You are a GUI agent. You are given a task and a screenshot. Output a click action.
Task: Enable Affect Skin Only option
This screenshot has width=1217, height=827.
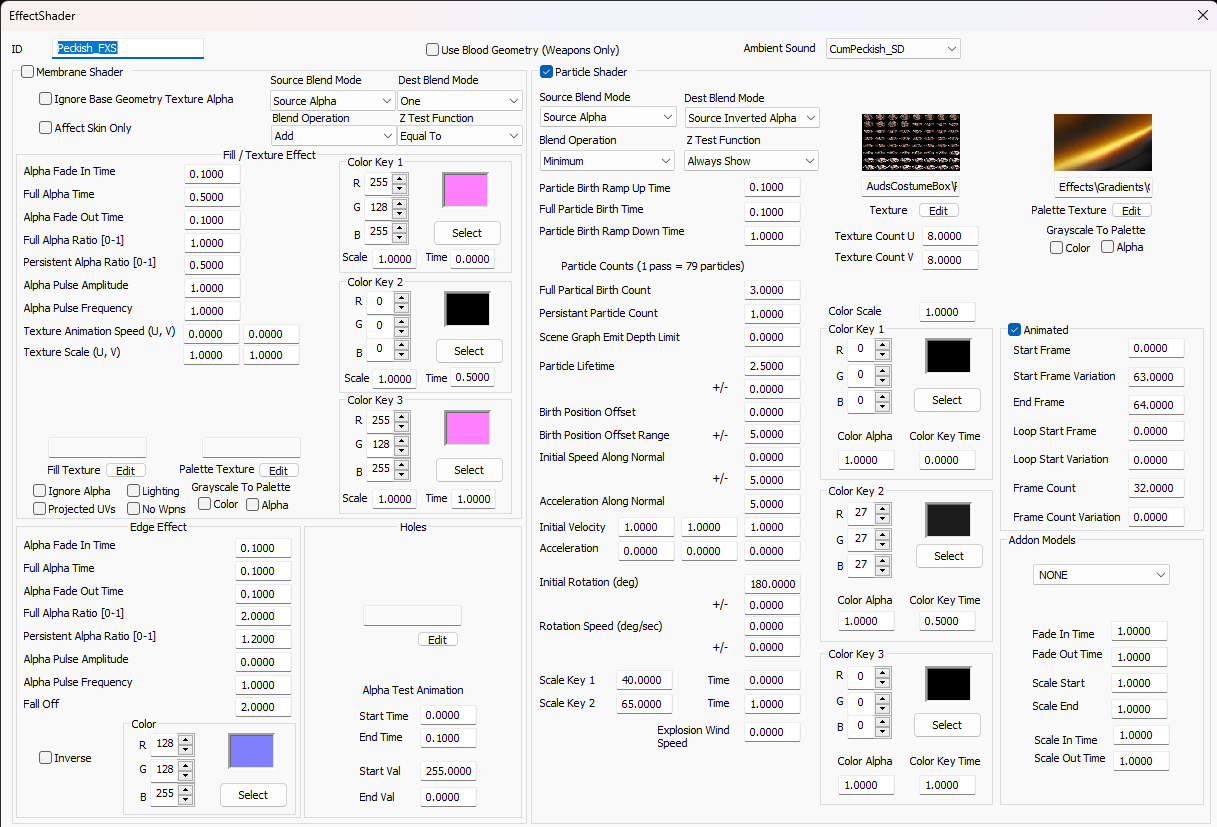coord(46,128)
